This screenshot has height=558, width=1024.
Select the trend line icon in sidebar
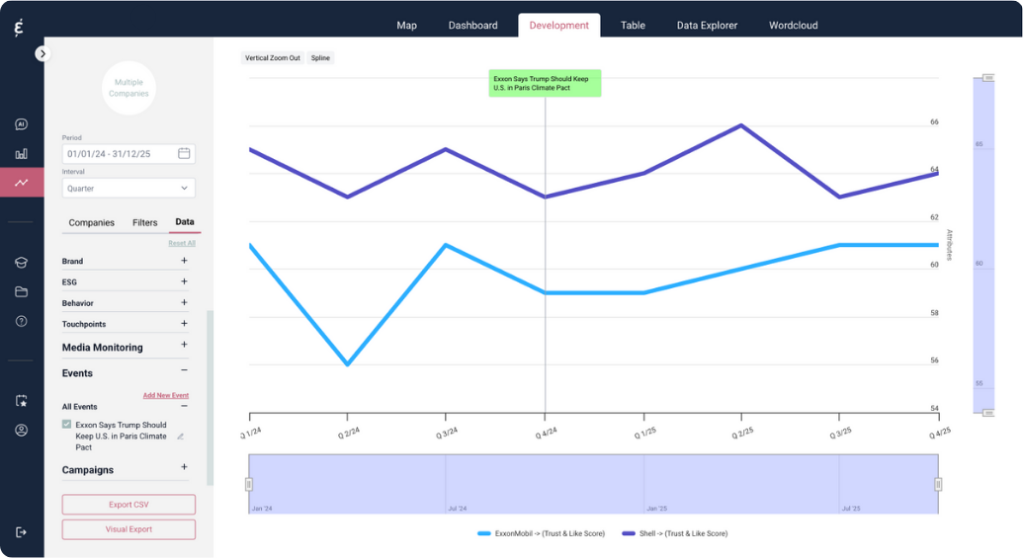coord(21,183)
